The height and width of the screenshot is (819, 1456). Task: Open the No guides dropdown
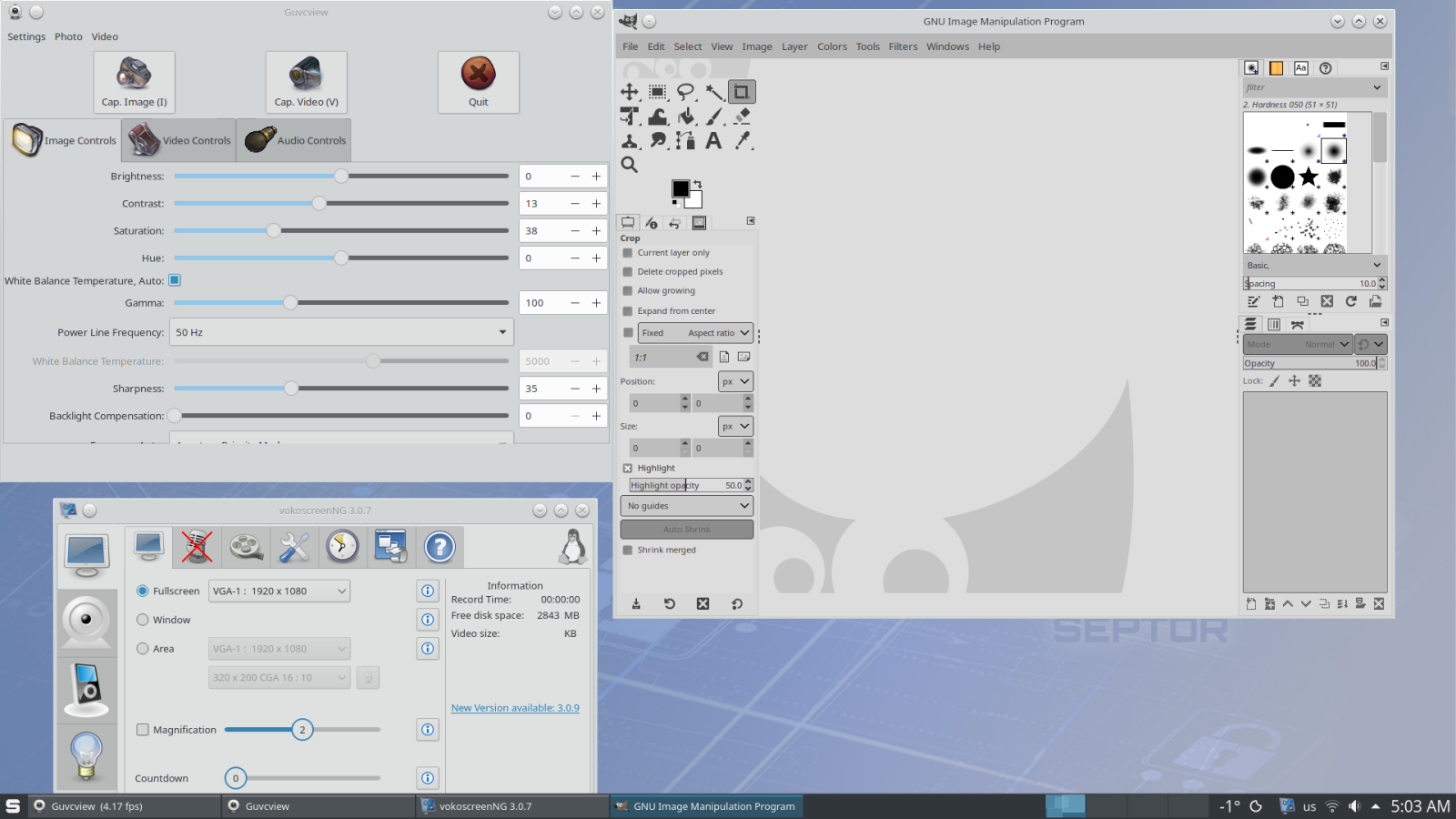coord(687,506)
